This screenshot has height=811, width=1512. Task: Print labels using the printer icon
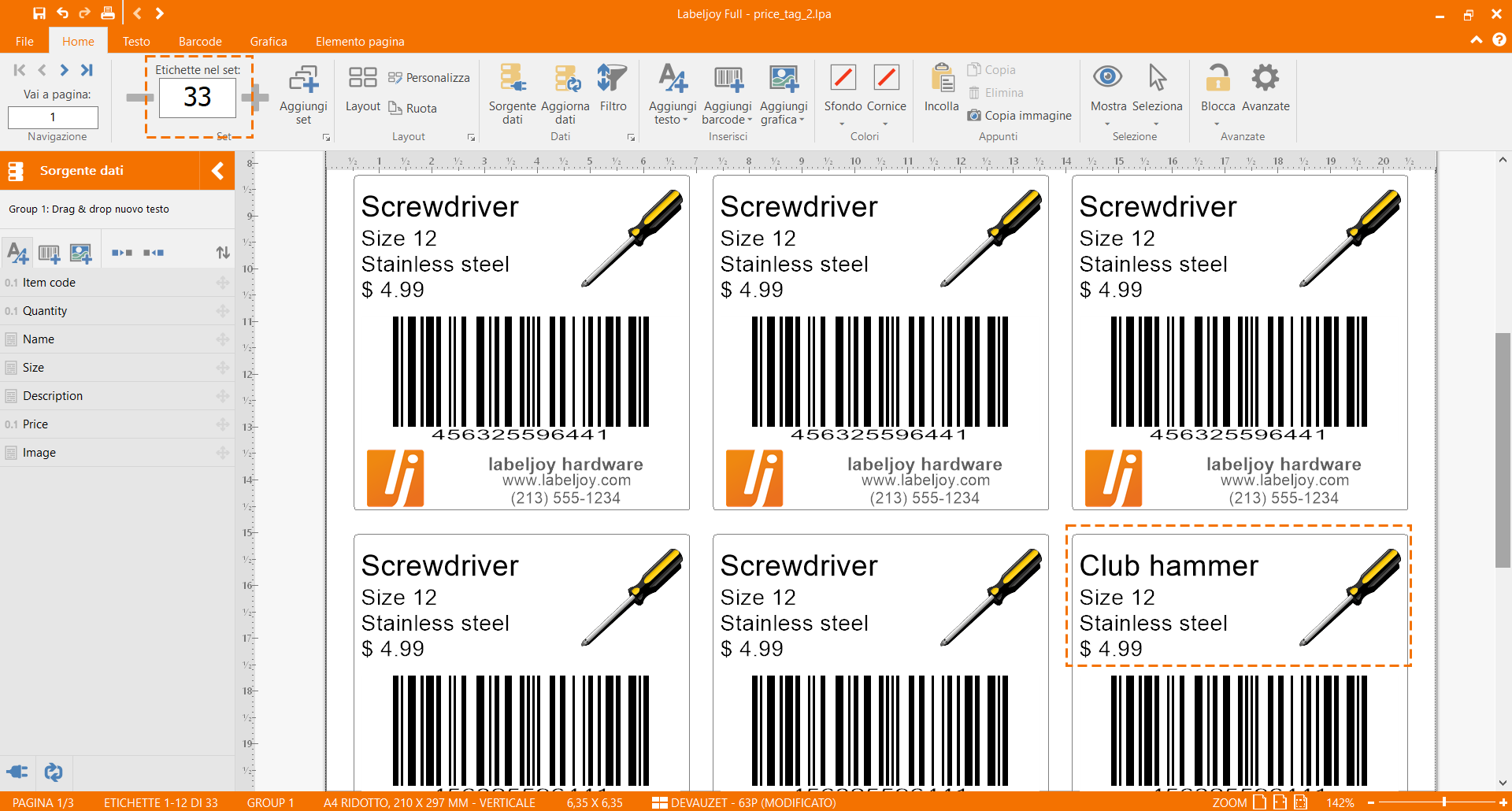(108, 13)
